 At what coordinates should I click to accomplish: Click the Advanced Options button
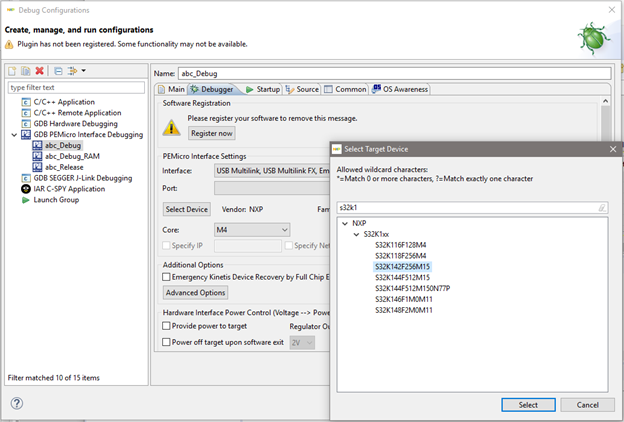tap(195, 293)
